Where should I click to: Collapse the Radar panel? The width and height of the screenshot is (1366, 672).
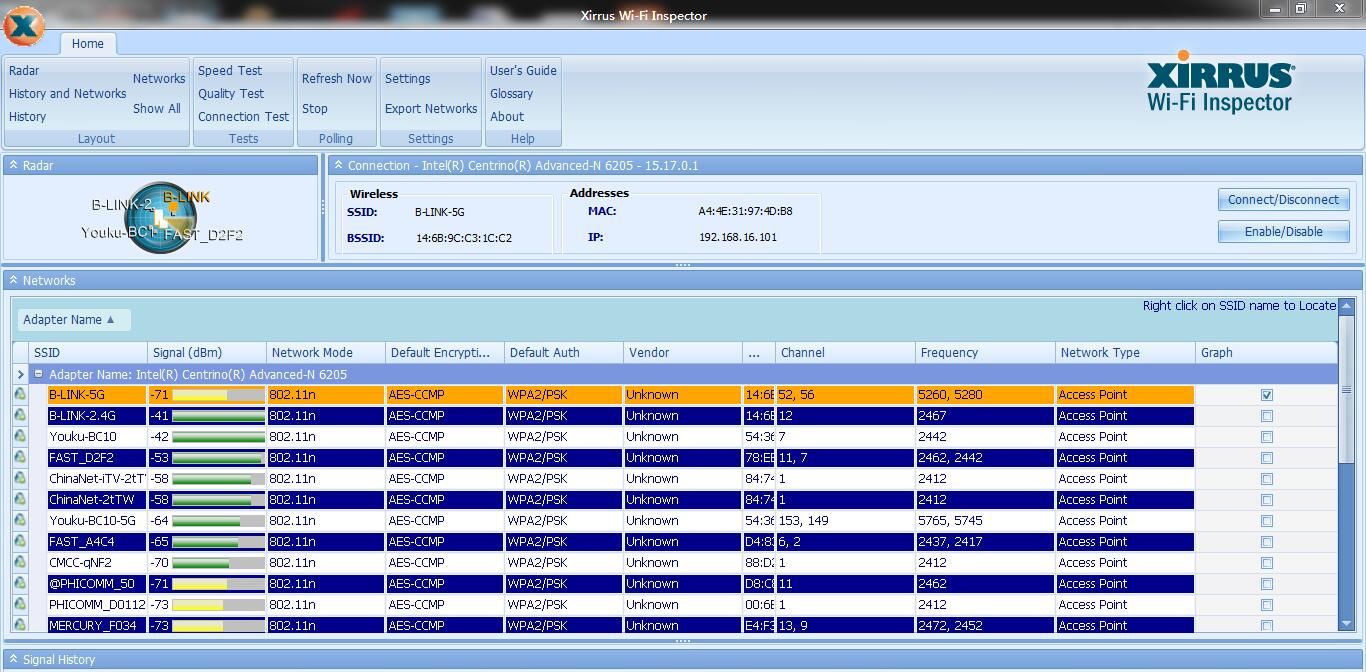pyautogui.click(x=14, y=165)
